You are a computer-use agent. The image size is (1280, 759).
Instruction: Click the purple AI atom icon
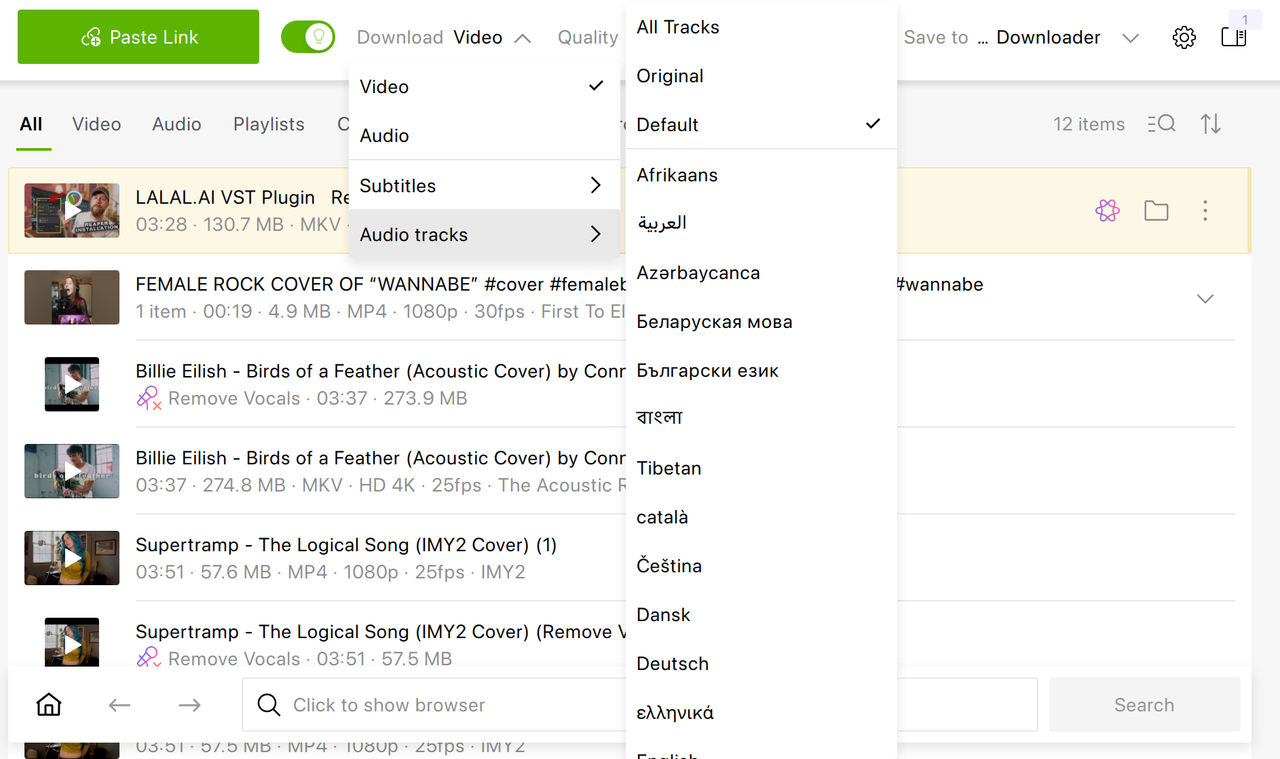click(x=1107, y=210)
